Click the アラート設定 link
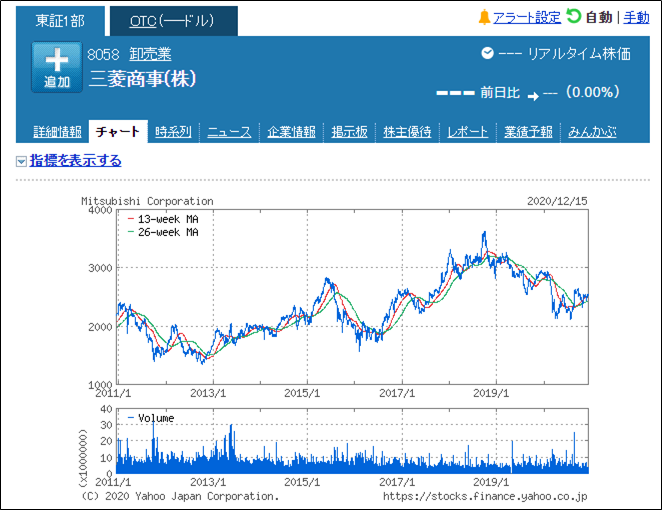This screenshot has width=662, height=510. pyautogui.click(x=527, y=18)
